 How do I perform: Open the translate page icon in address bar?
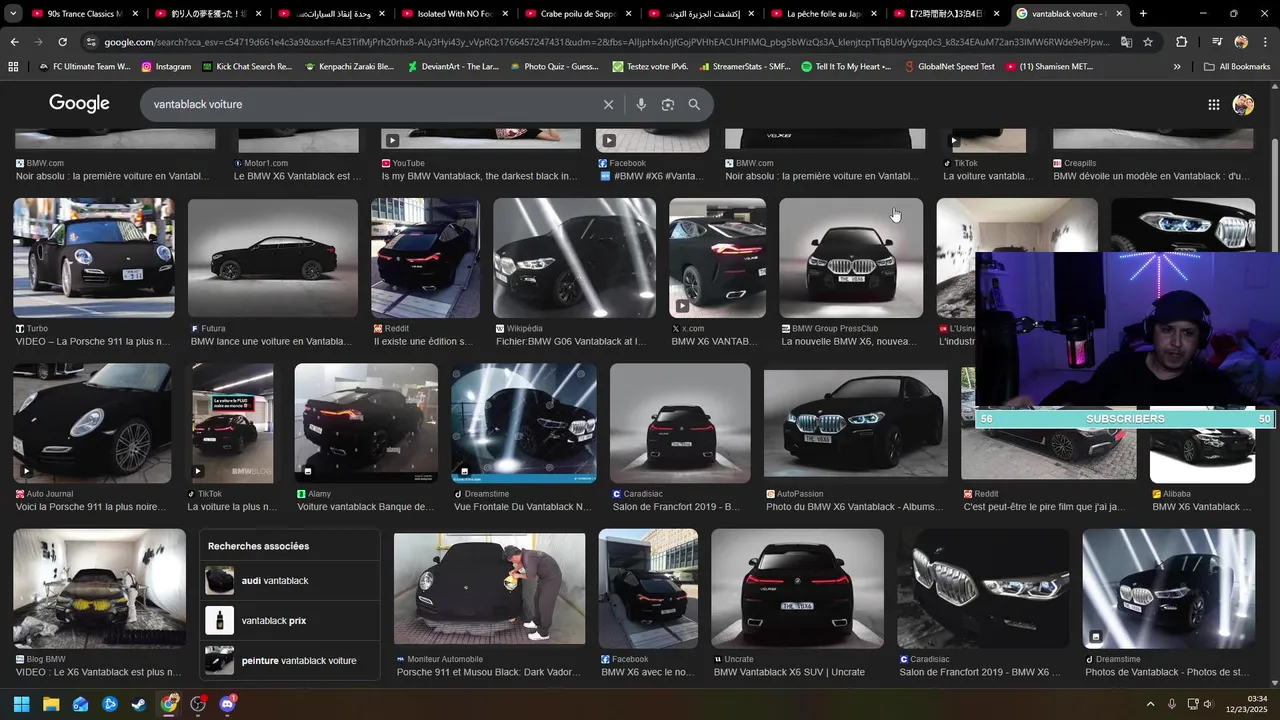1126,42
